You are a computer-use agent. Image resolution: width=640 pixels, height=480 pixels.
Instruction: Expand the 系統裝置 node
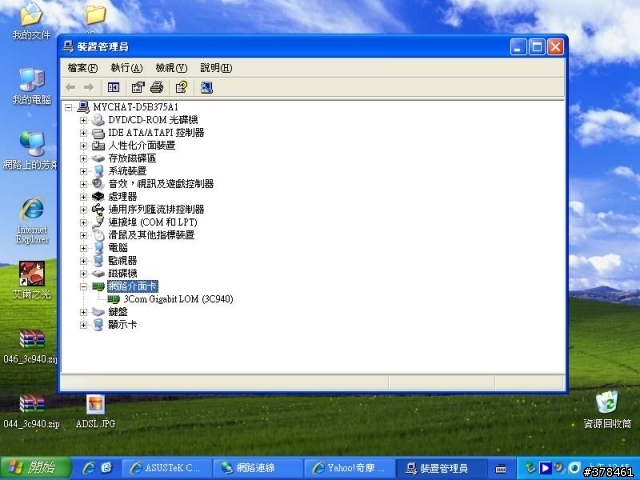click(84, 171)
